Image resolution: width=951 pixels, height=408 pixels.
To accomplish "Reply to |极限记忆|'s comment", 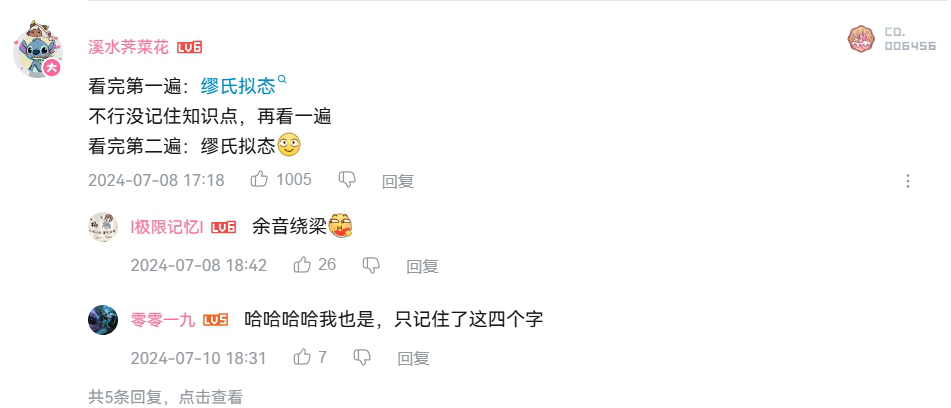I will tap(422, 266).
